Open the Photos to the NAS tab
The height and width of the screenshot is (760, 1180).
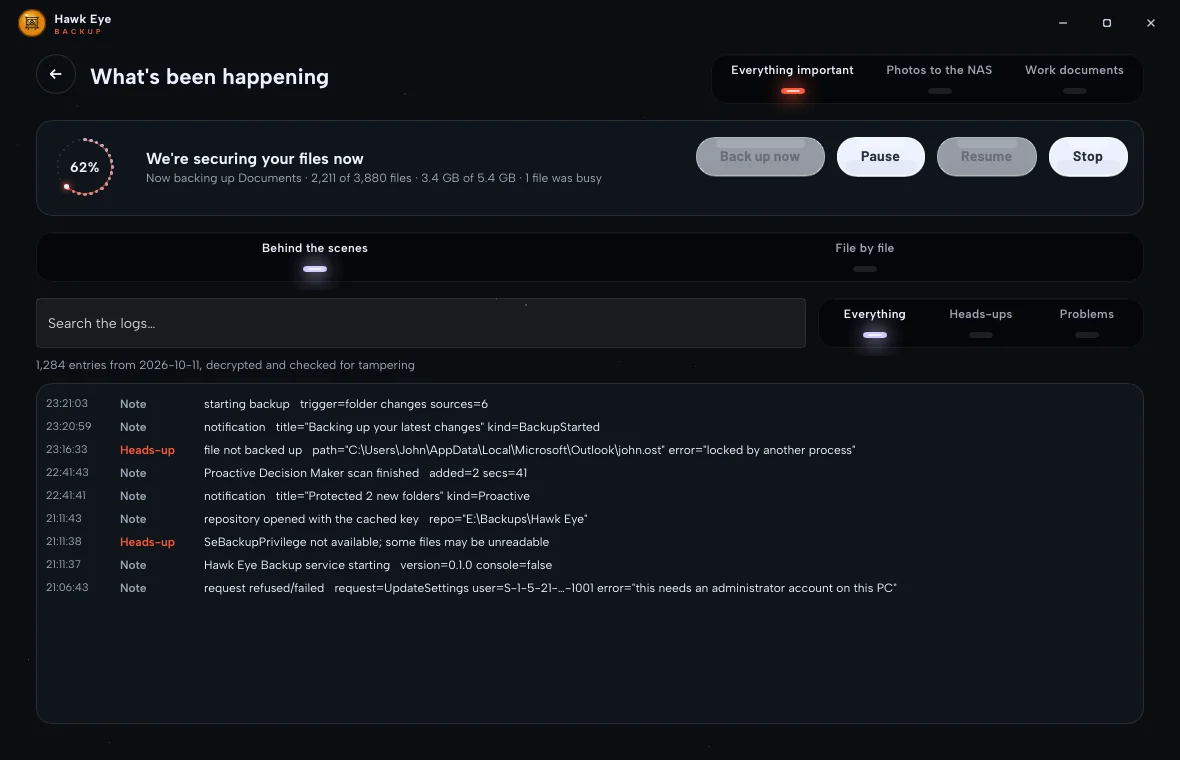click(939, 78)
